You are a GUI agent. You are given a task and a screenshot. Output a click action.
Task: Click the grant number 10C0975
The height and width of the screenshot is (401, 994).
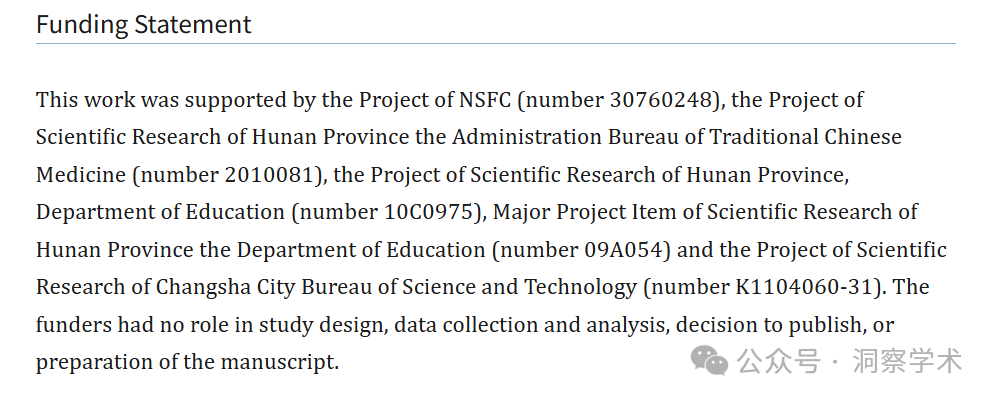tap(429, 212)
